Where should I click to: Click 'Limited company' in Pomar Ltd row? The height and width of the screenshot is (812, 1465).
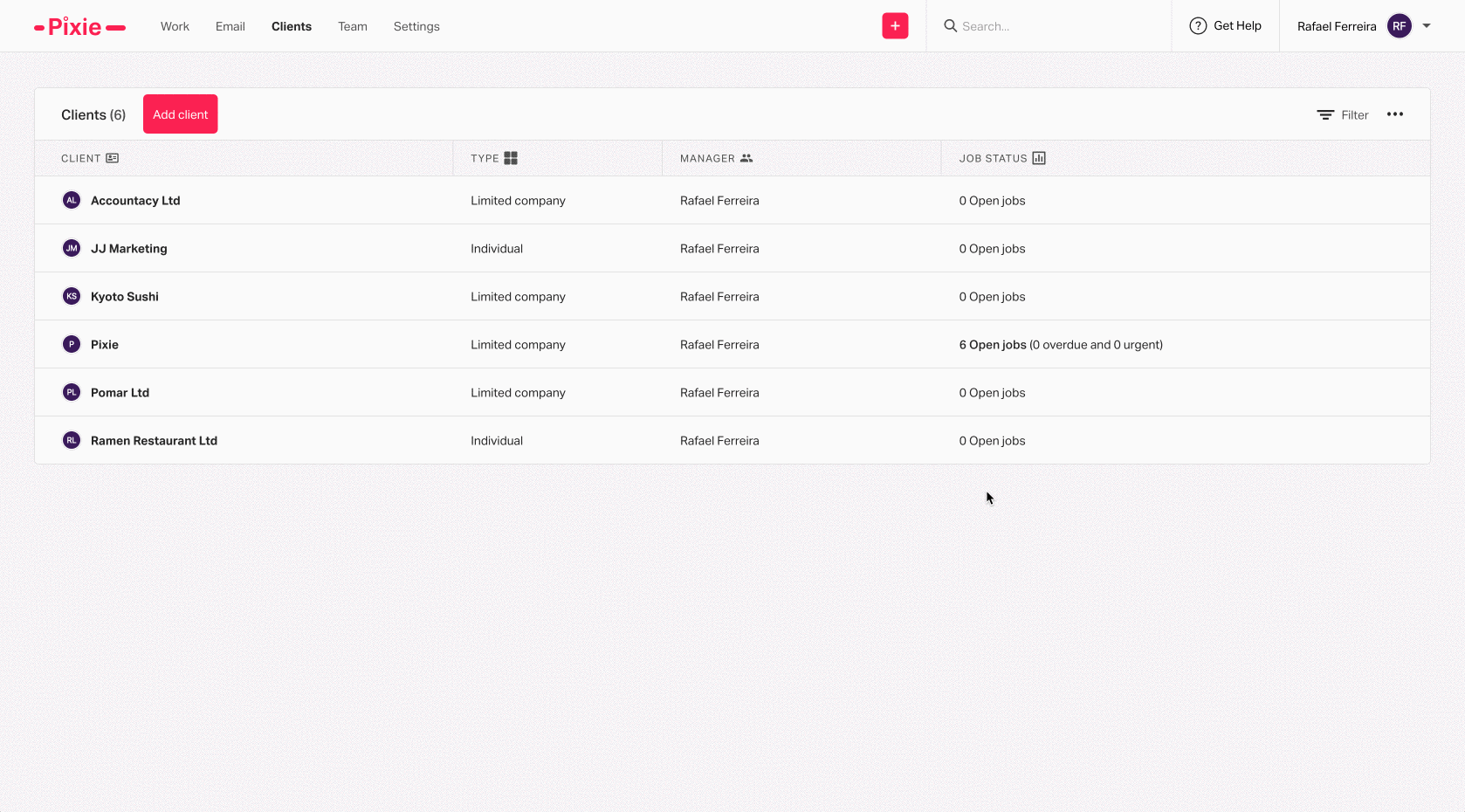(x=519, y=393)
